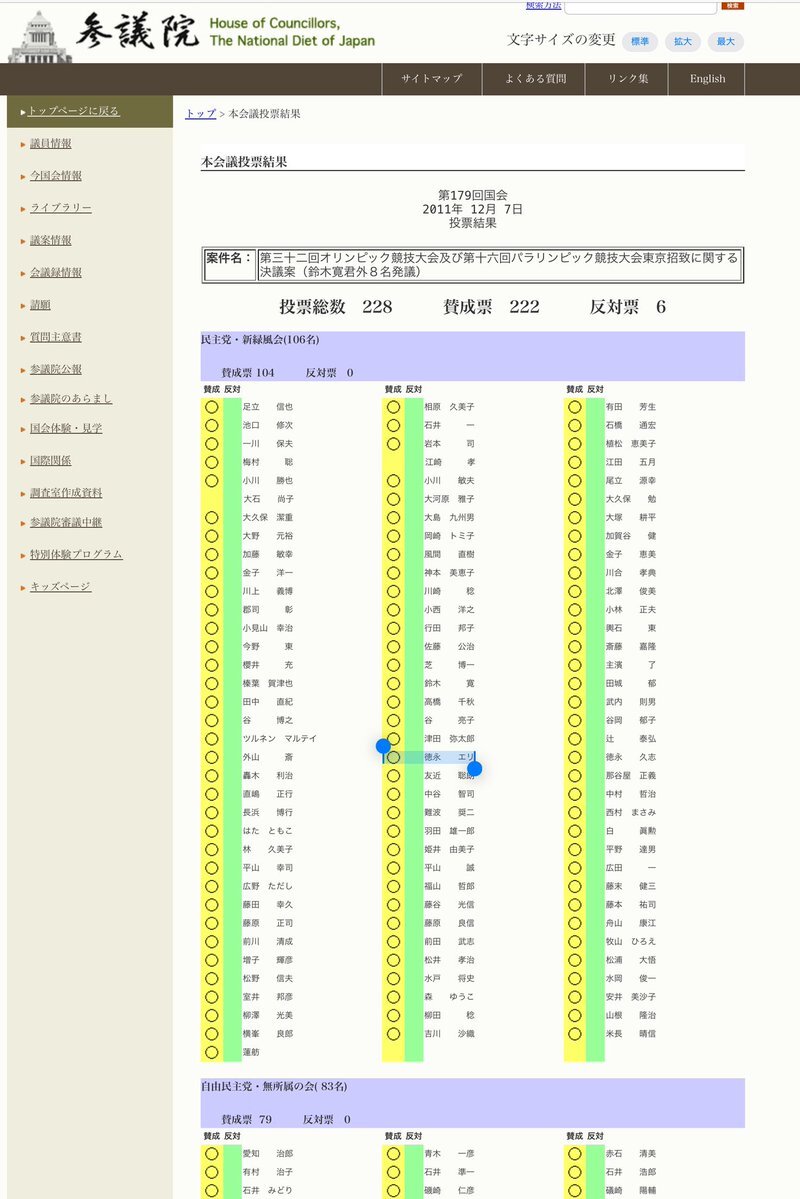Screen dimensions: 800x1199
Task: Click the name 谷 亮子
Action: [449, 720]
